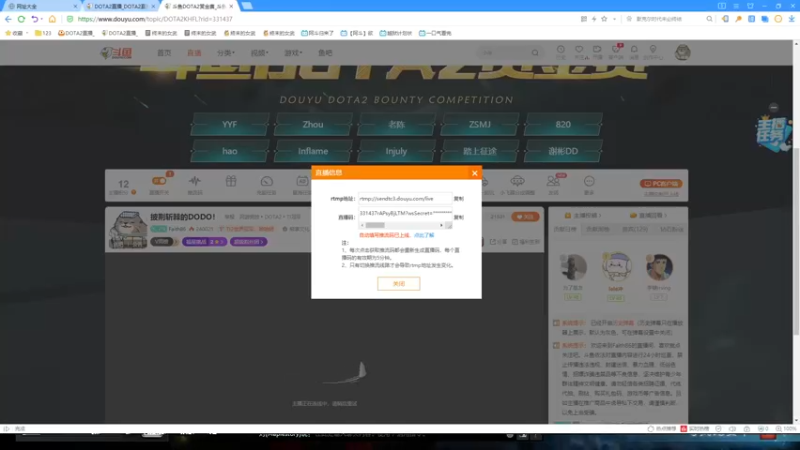The image size is (800, 450).
Task: Click the browser home icon
Action: point(52,19)
